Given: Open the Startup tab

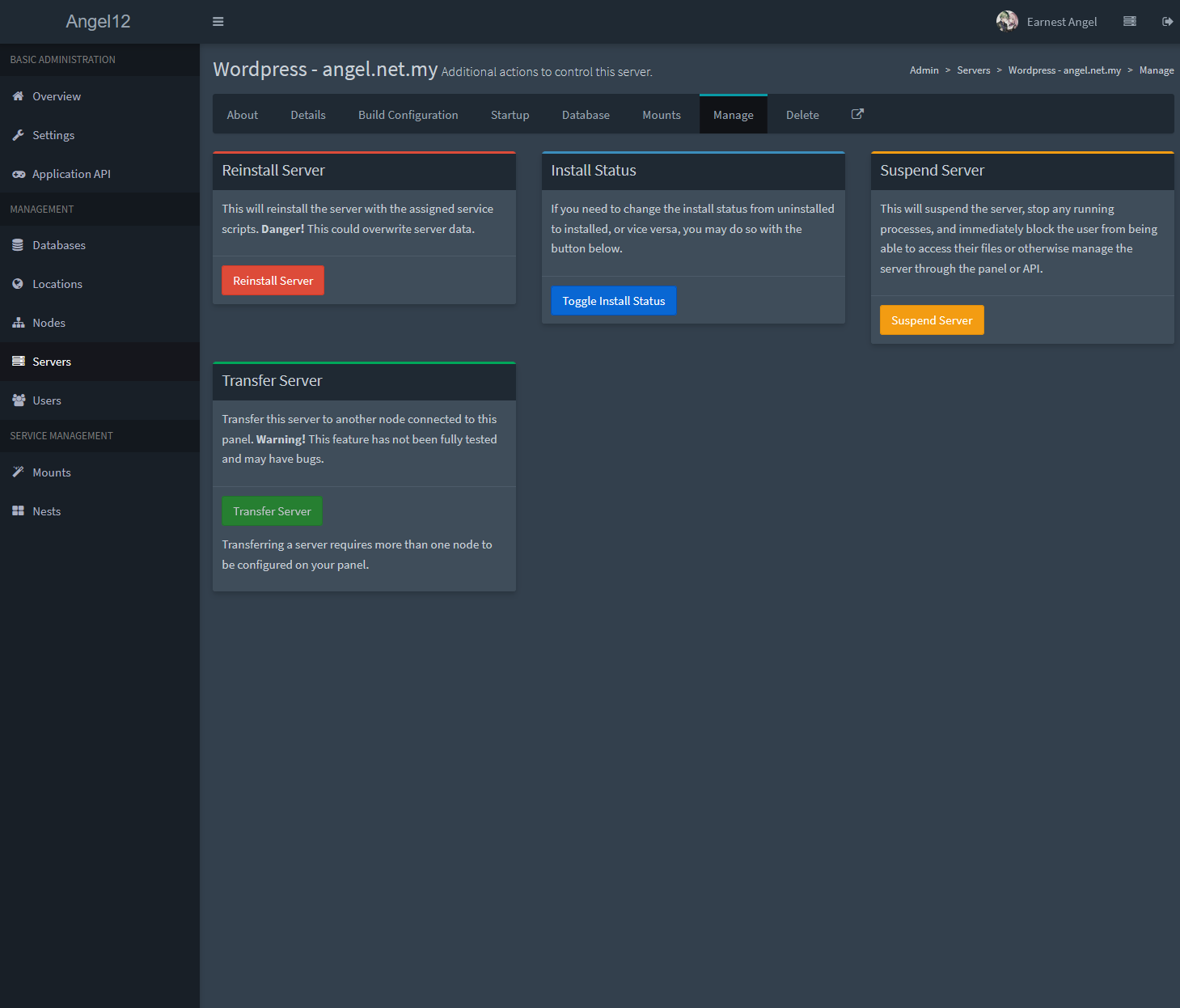Looking at the screenshot, I should [x=510, y=115].
